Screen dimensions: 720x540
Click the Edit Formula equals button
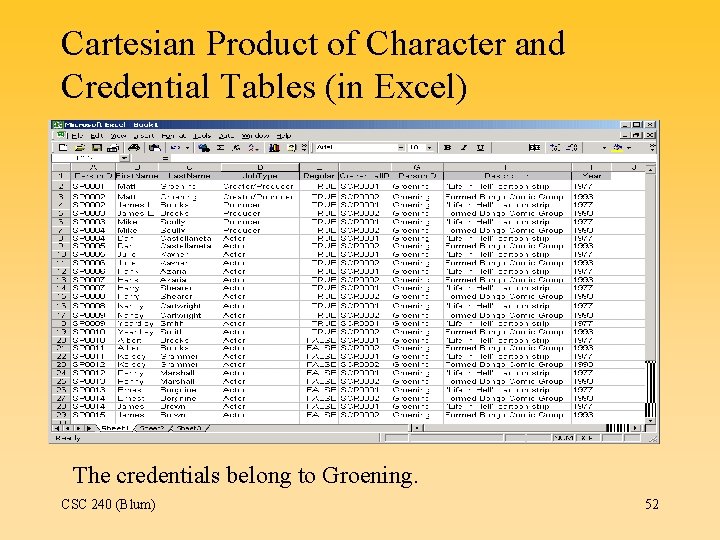(x=165, y=158)
